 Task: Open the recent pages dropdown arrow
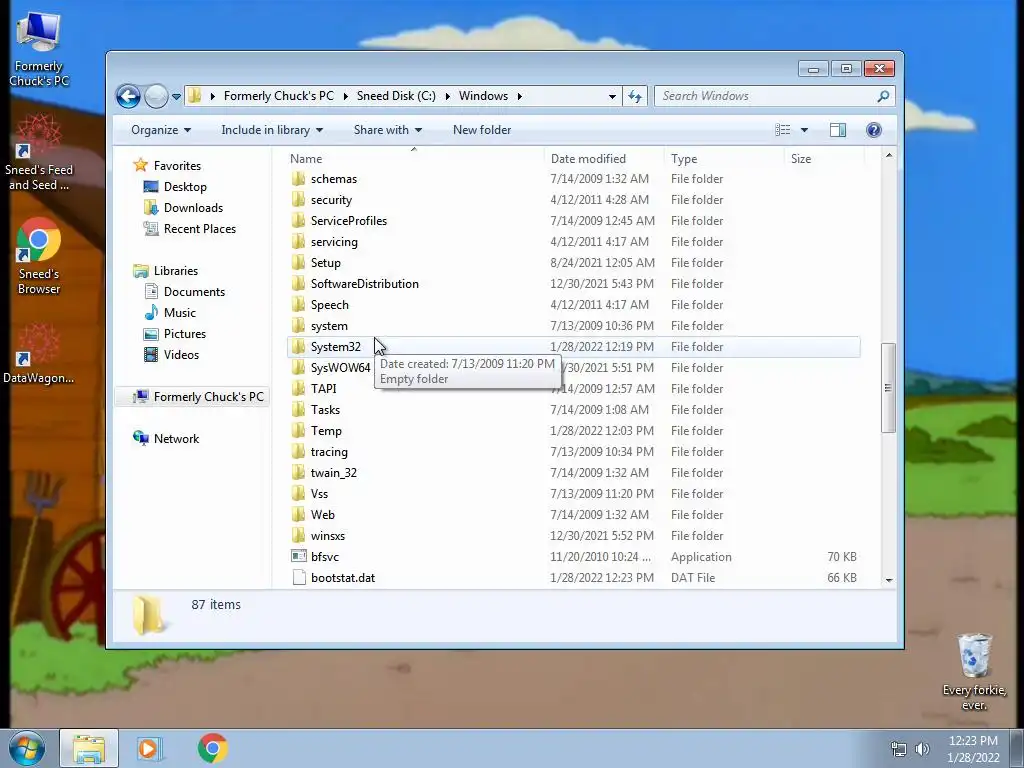tap(176, 97)
